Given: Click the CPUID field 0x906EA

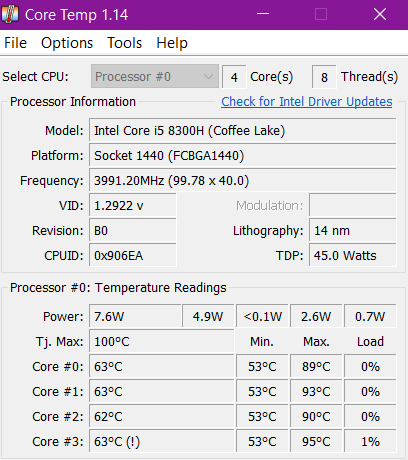Looking at the screenshot, I should coord(133,256).
